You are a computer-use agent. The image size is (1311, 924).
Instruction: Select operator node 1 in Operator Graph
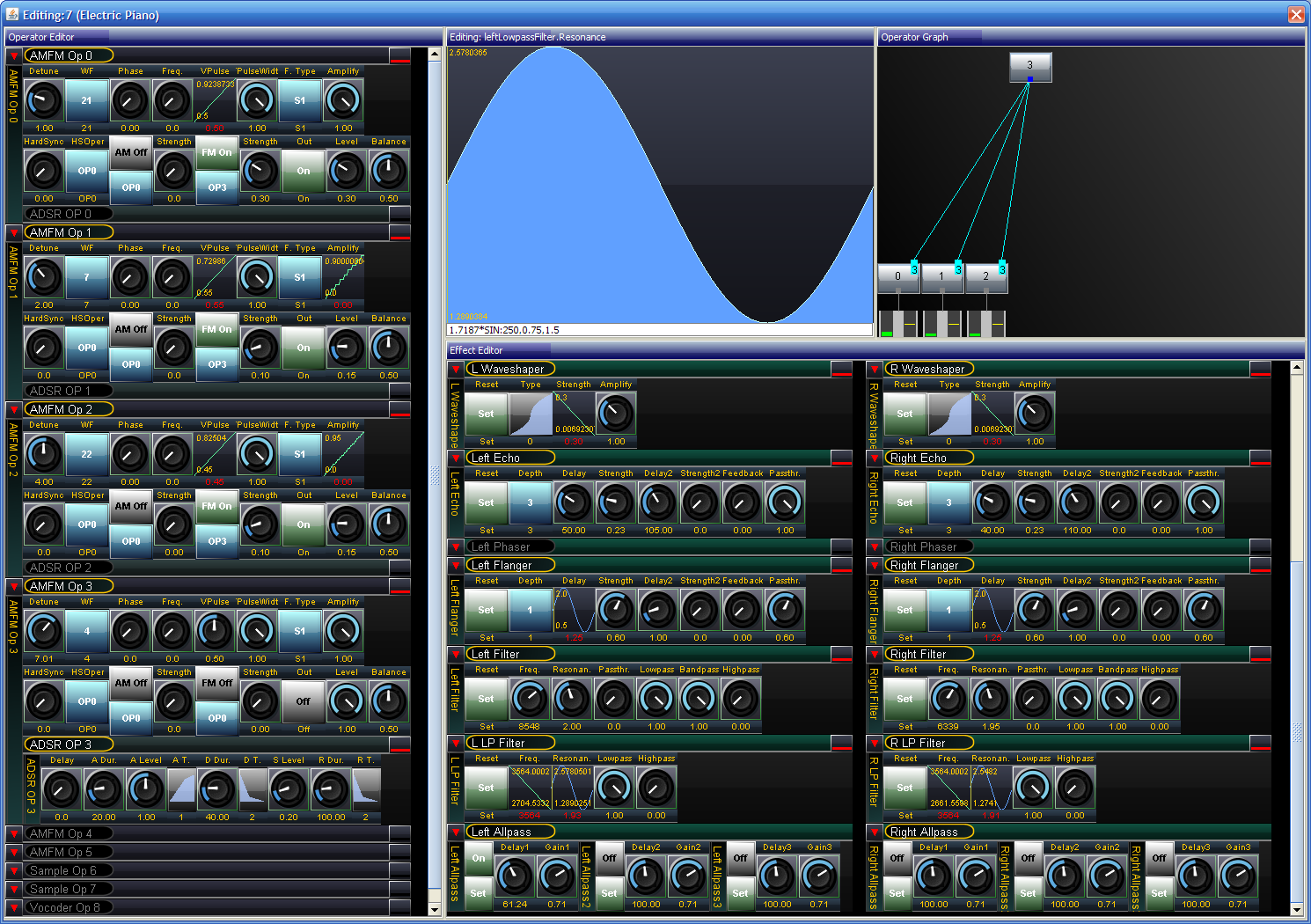[941, 277]
